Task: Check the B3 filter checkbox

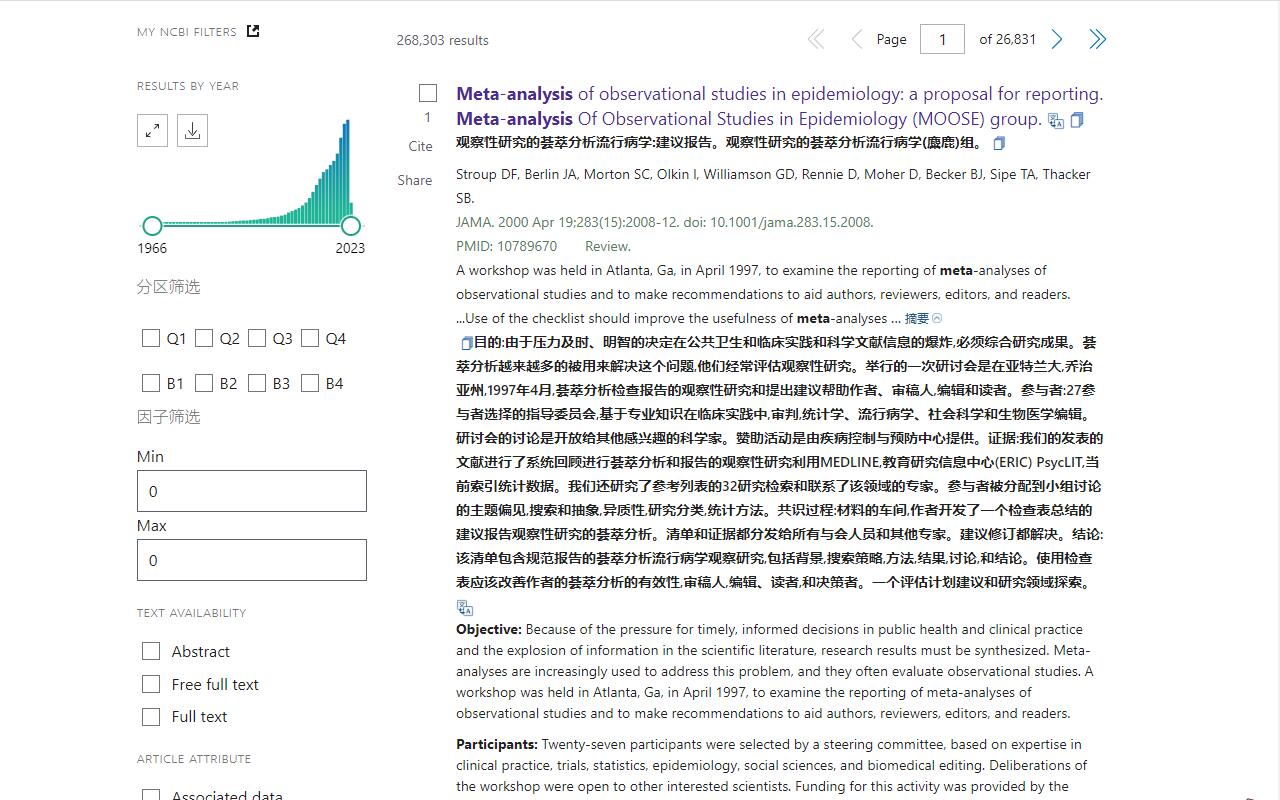Action: (257, 383)
